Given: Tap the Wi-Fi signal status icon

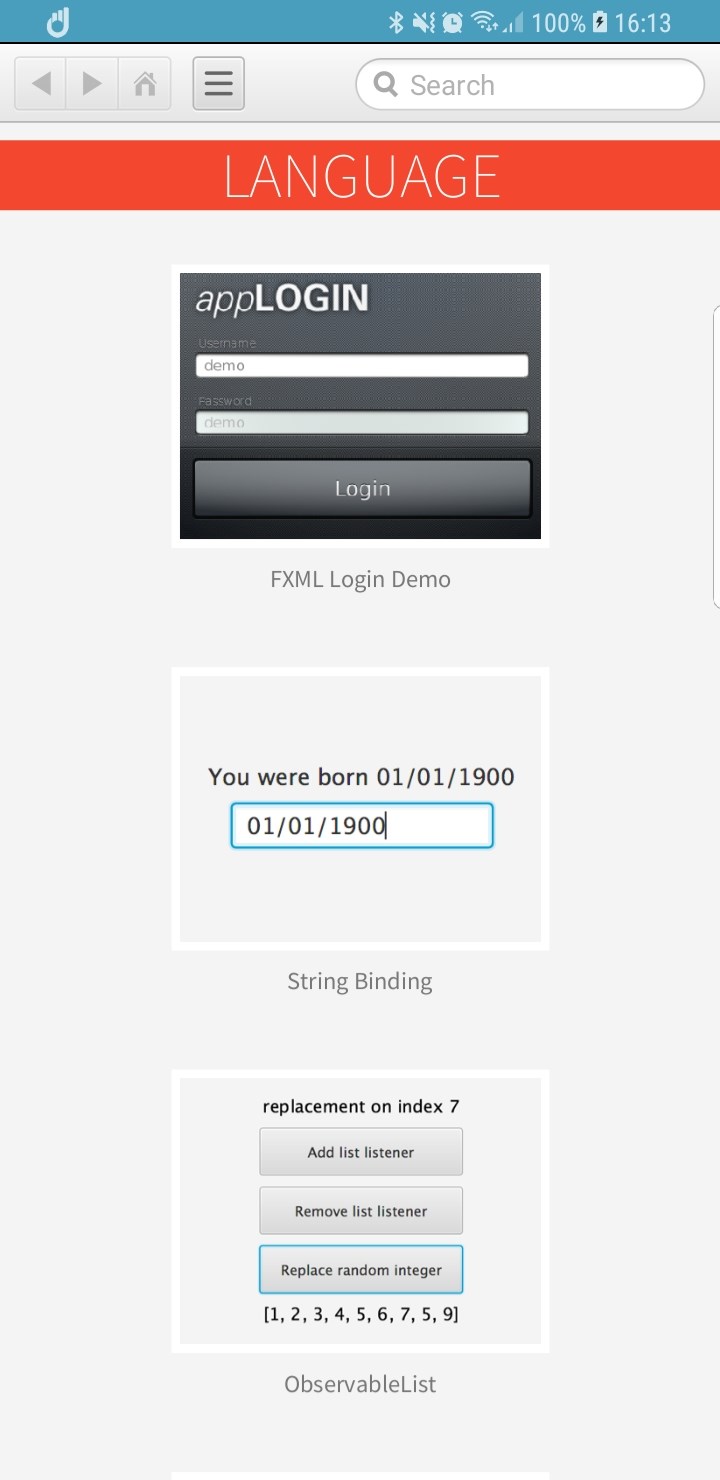Looking at the screenshot, I should click(x=484, y=22).
